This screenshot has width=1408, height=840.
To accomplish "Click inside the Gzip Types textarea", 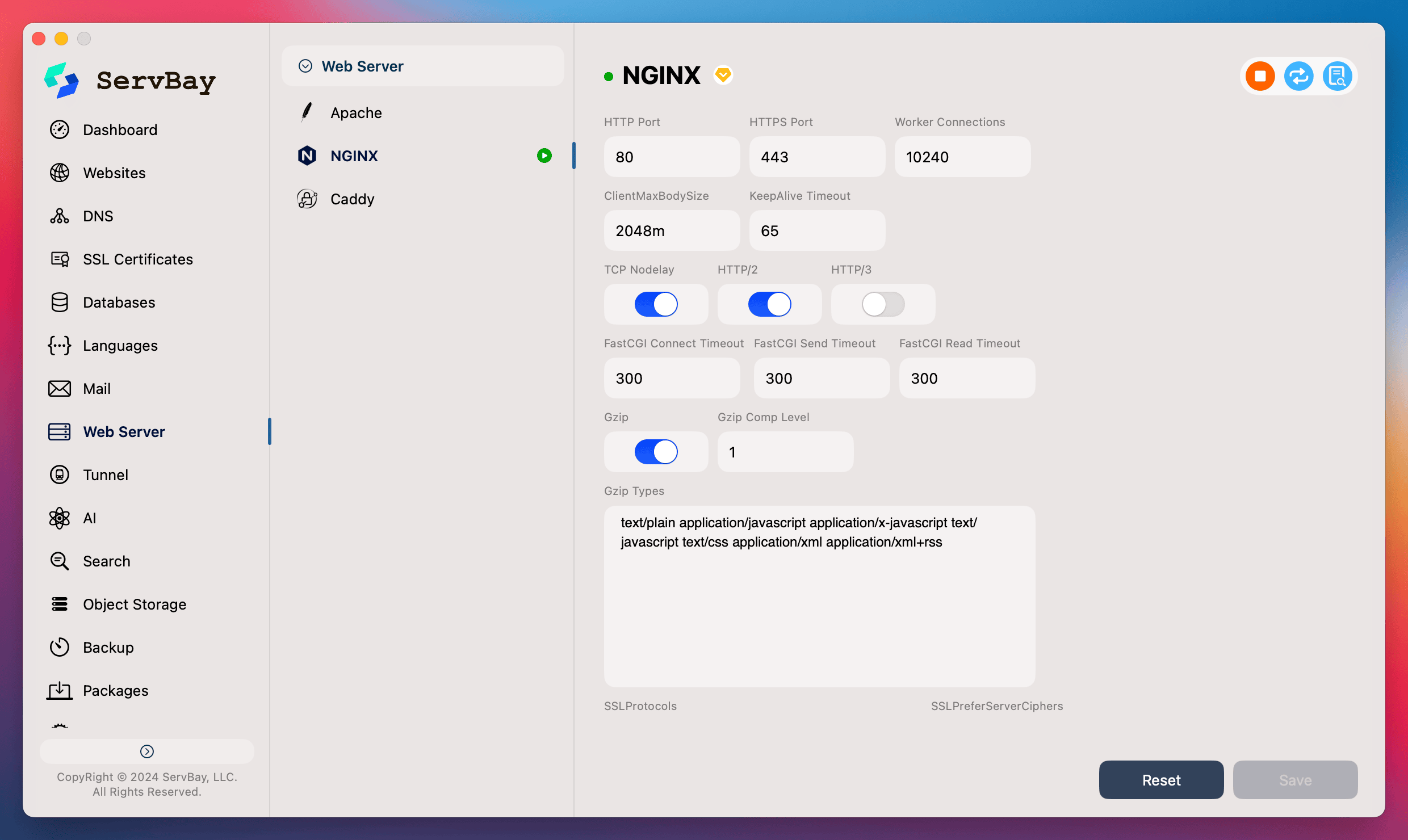I will (x=820, y=597).
